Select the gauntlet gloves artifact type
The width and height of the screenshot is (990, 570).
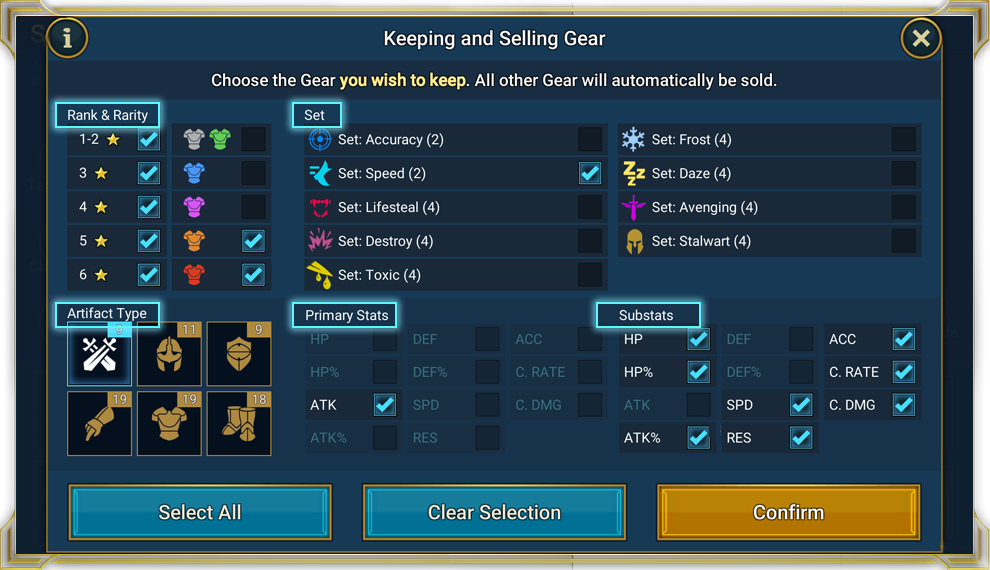click(99, 424)
